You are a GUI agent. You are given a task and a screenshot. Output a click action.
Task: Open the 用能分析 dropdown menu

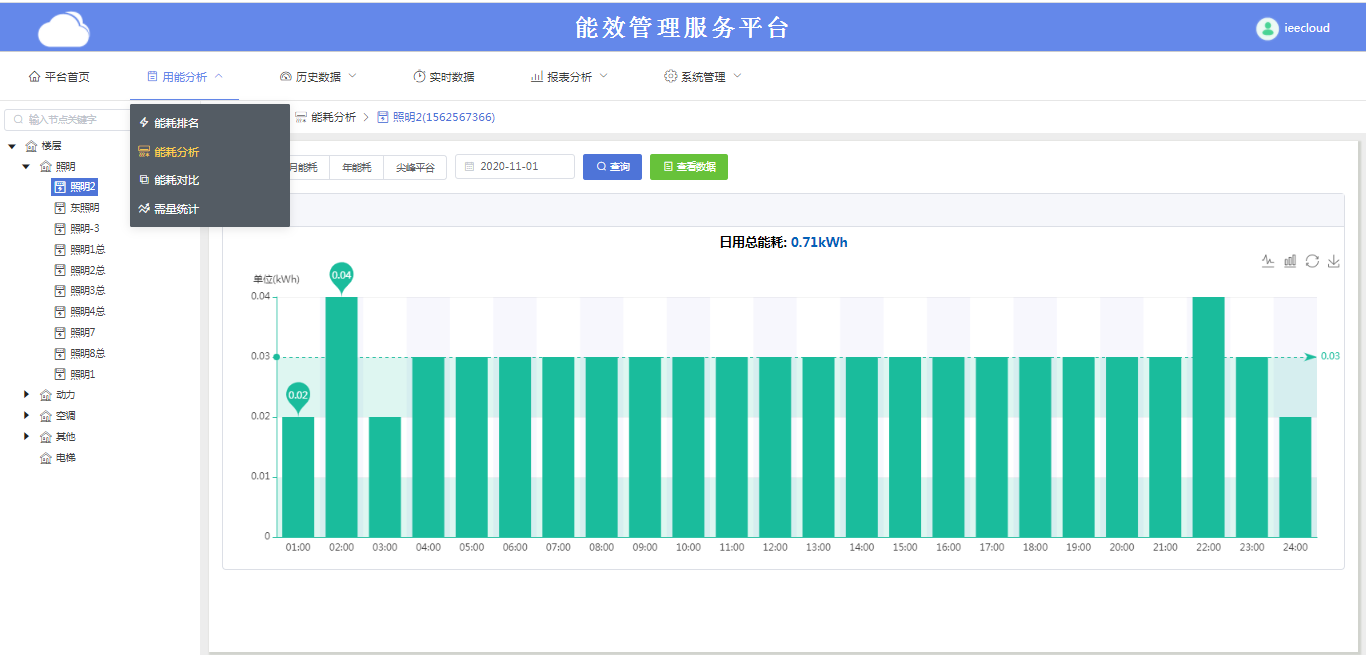[x=185, y=77]
